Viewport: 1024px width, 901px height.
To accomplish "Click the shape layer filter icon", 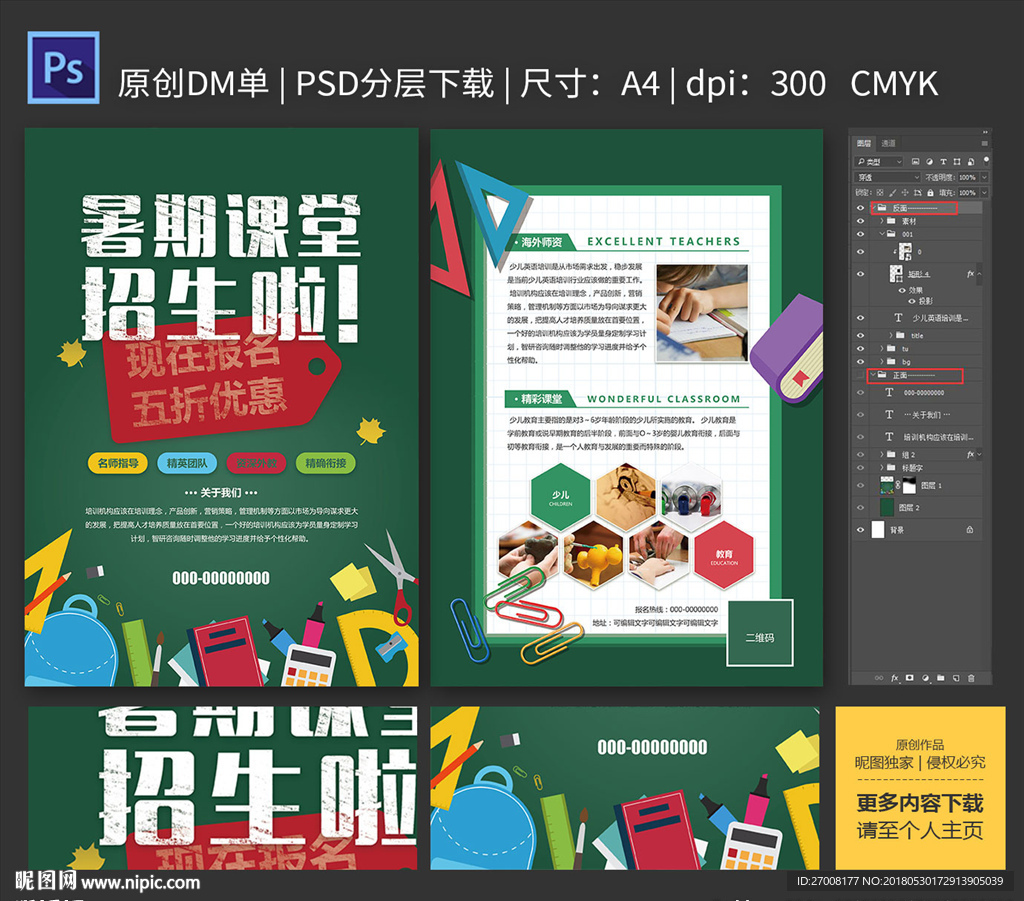I will pyautogui.click(x=957, y=161).
